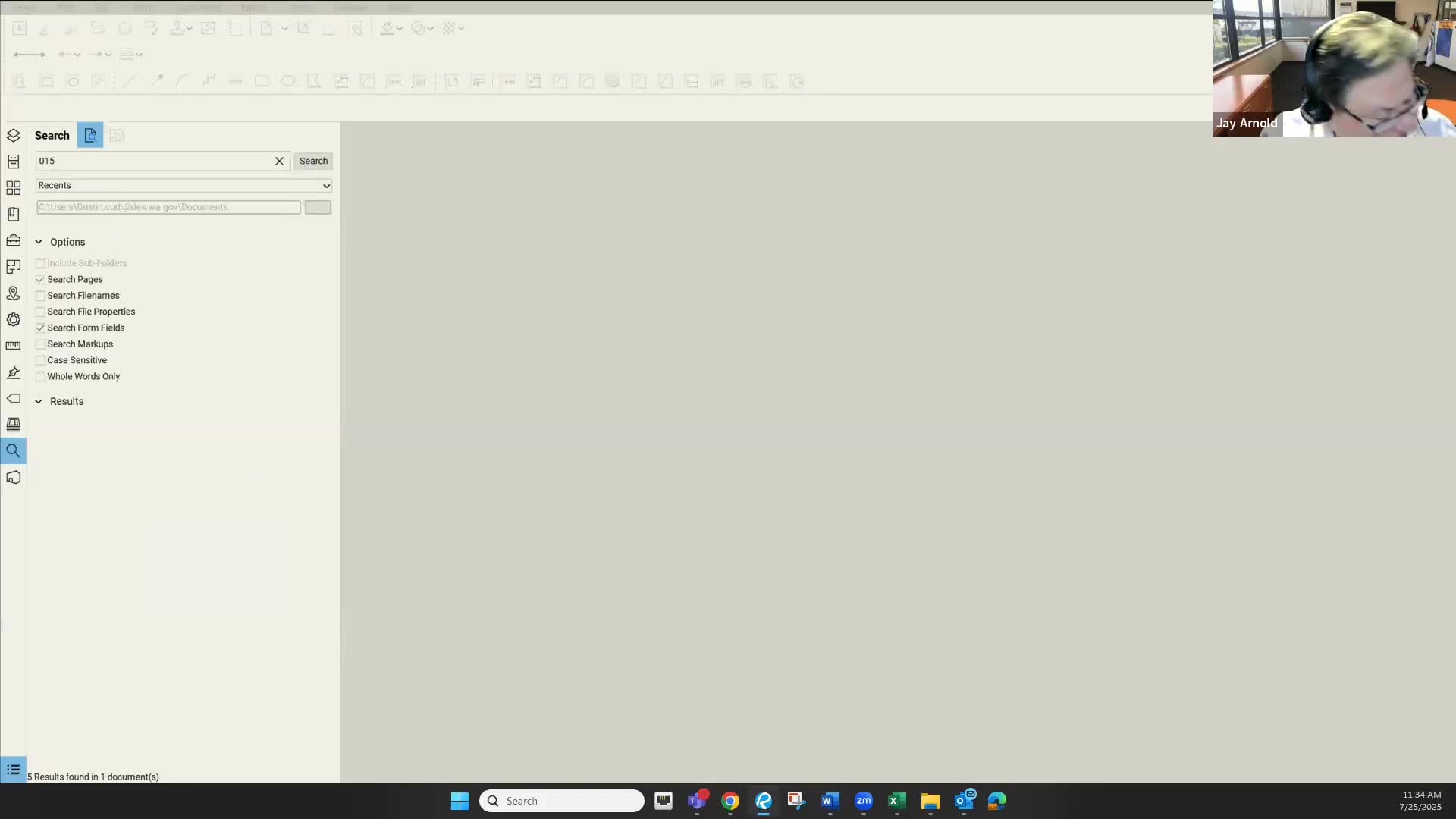Select the Arrow tool in shapes toolbar
1456x819 pixels.
(157, 81)
